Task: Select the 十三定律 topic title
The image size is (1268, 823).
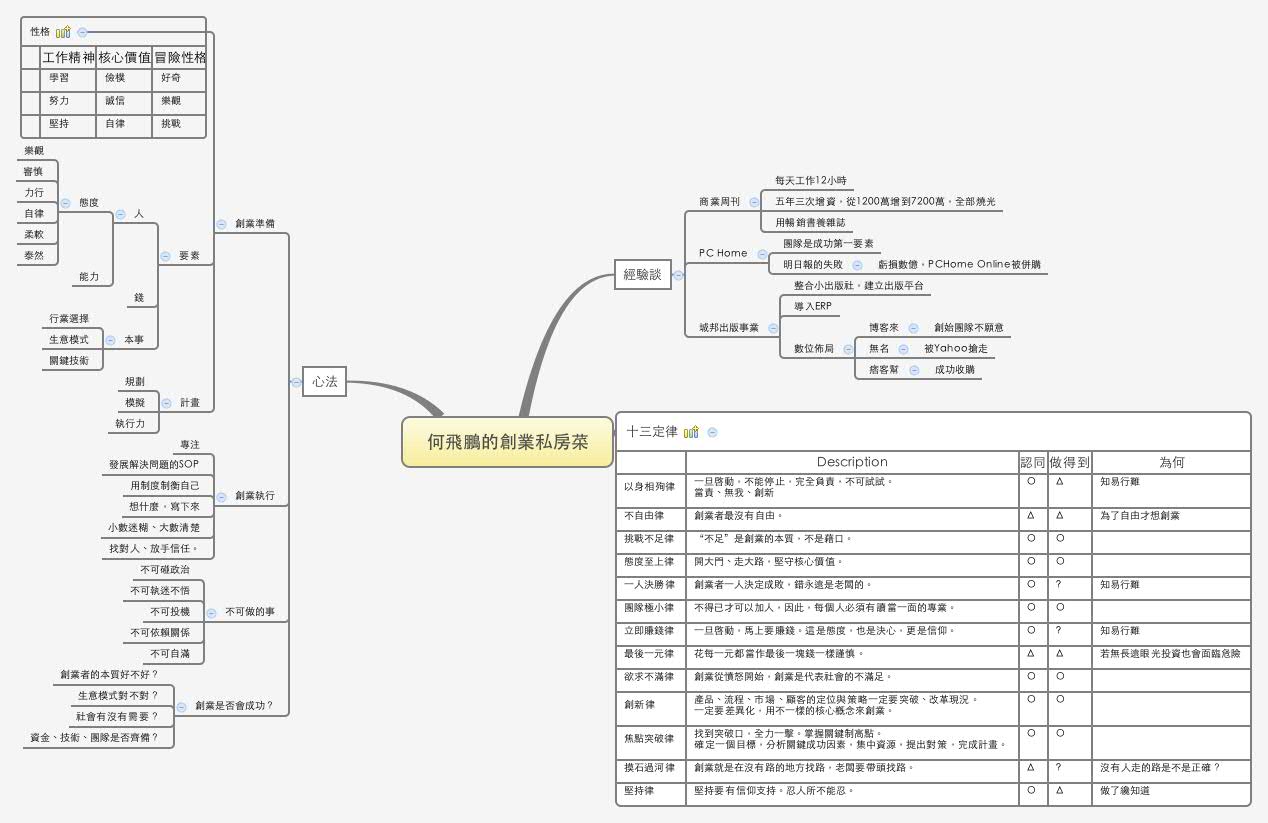Action: [652, 432]
